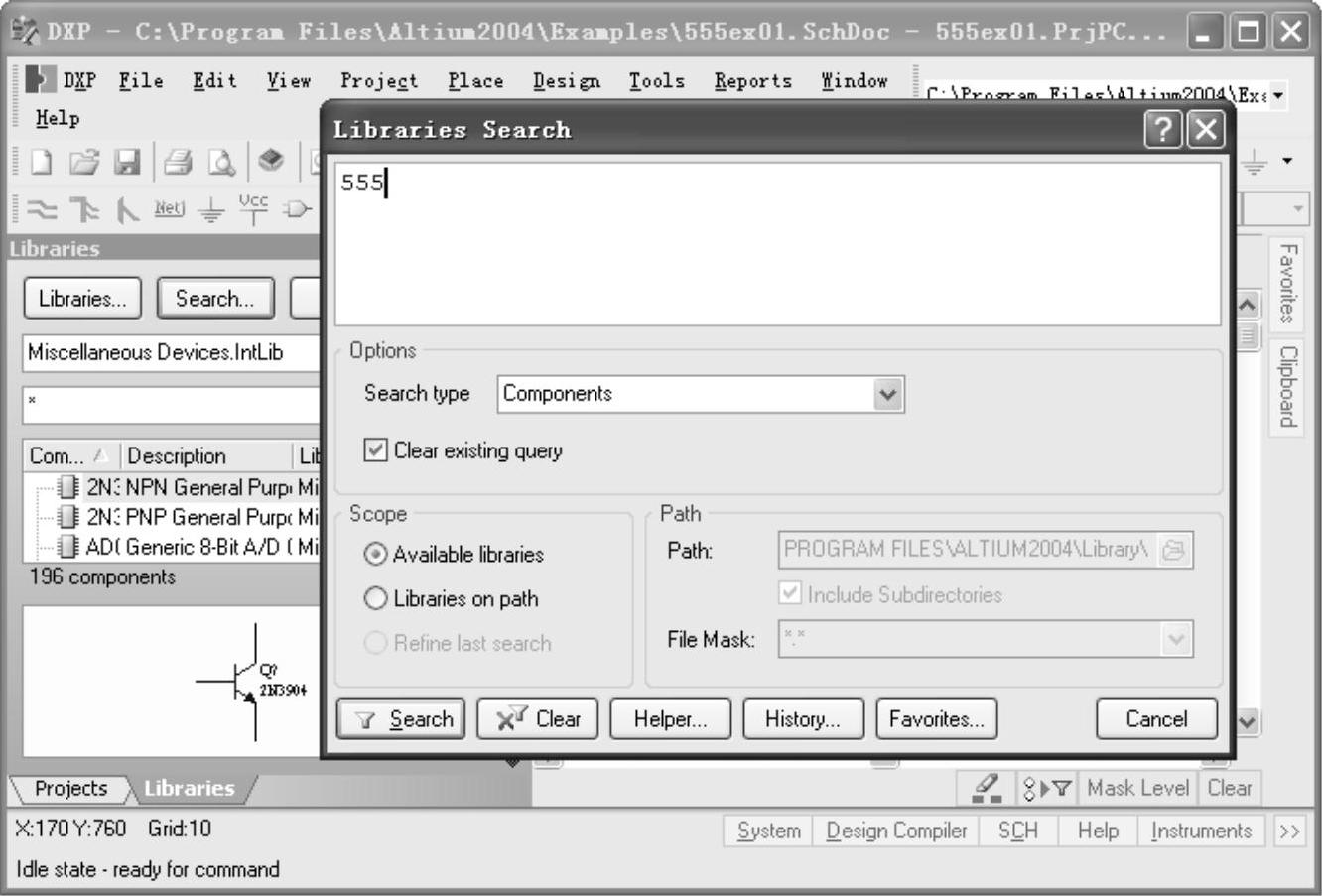Viewport: 1322px width, 896px height.
Task: Open the Reports menu
Action: click(753, 81)
